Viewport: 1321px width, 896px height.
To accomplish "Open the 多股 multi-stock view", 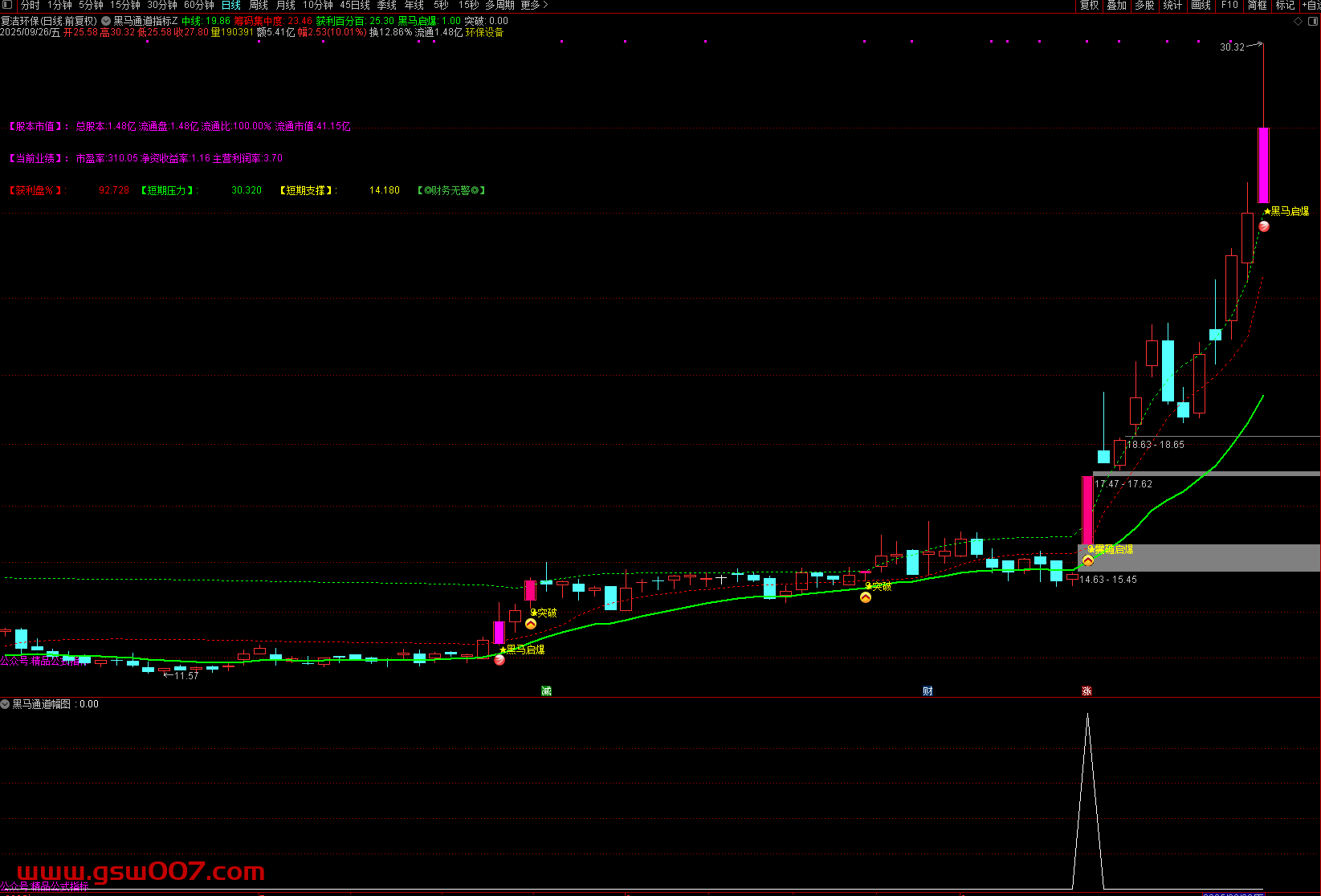I will [x=1144, y=5].
